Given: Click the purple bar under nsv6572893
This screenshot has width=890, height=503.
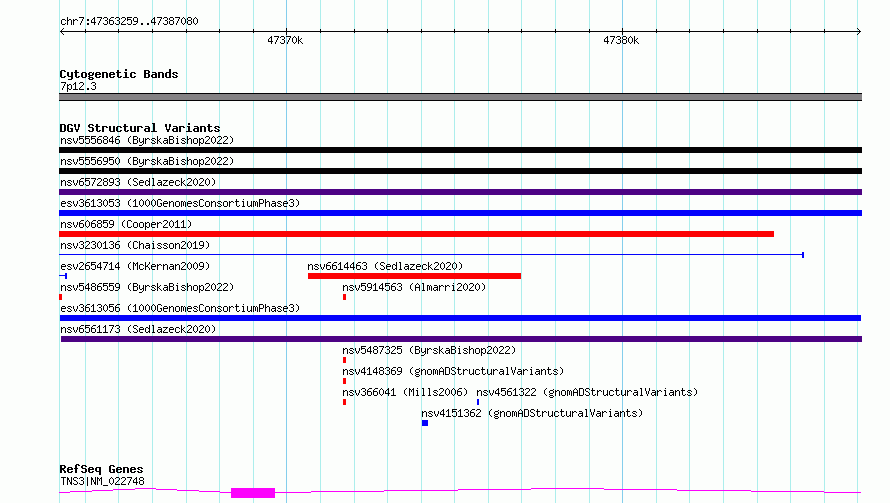Looking at the screenshot, I should tap(460, 192).
